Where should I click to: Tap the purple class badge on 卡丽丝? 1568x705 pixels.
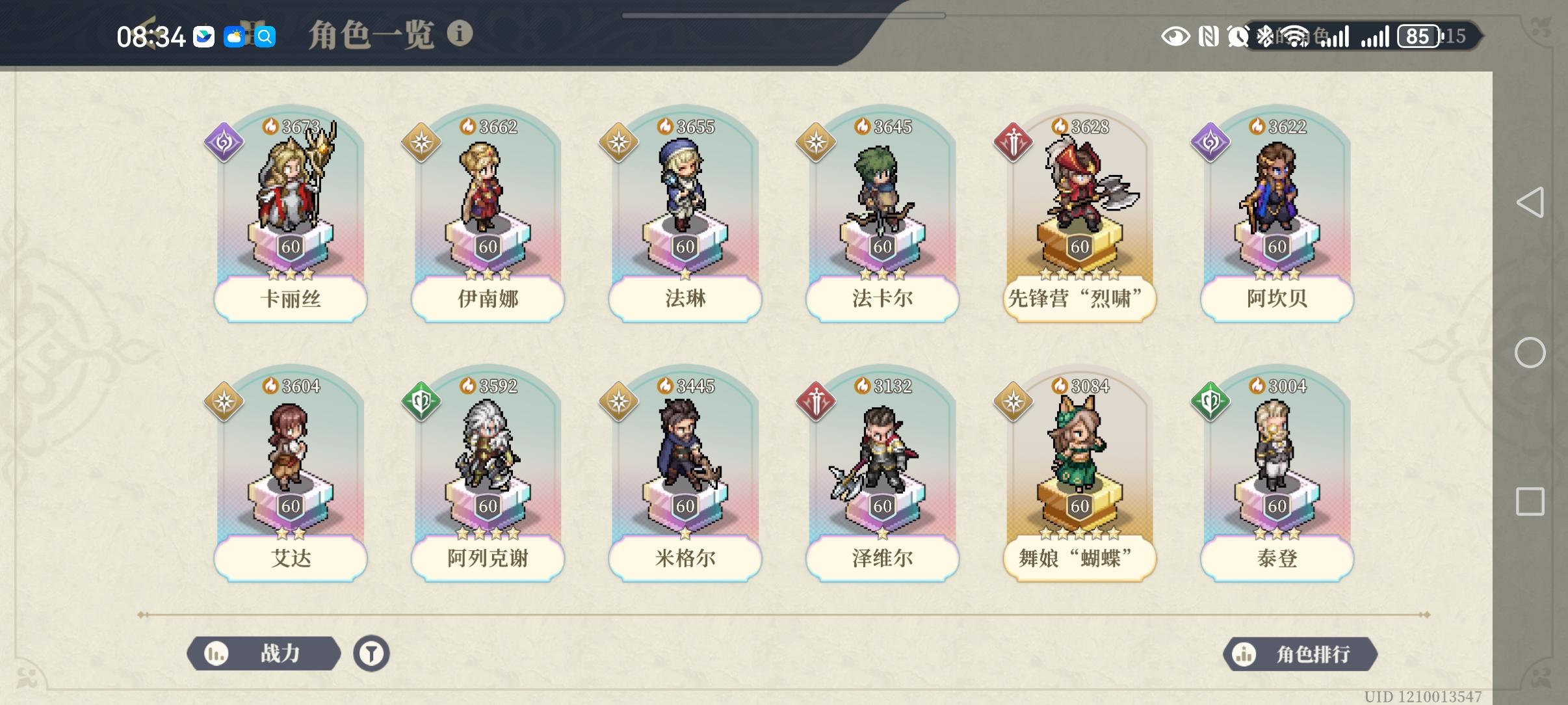coord(224,142)
